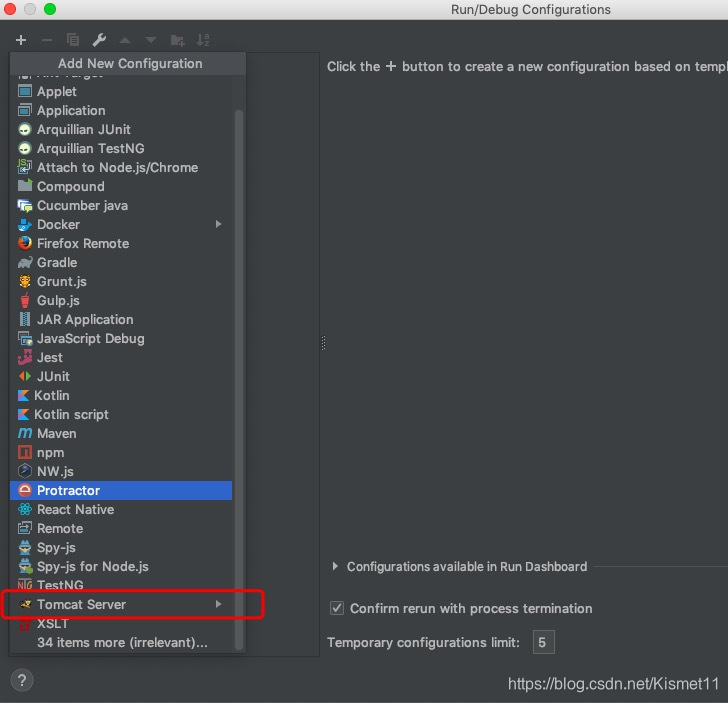Viewport: 728px width, 703px height.
Task: Click the Jest icon
Action: click(x=25, y=358)
